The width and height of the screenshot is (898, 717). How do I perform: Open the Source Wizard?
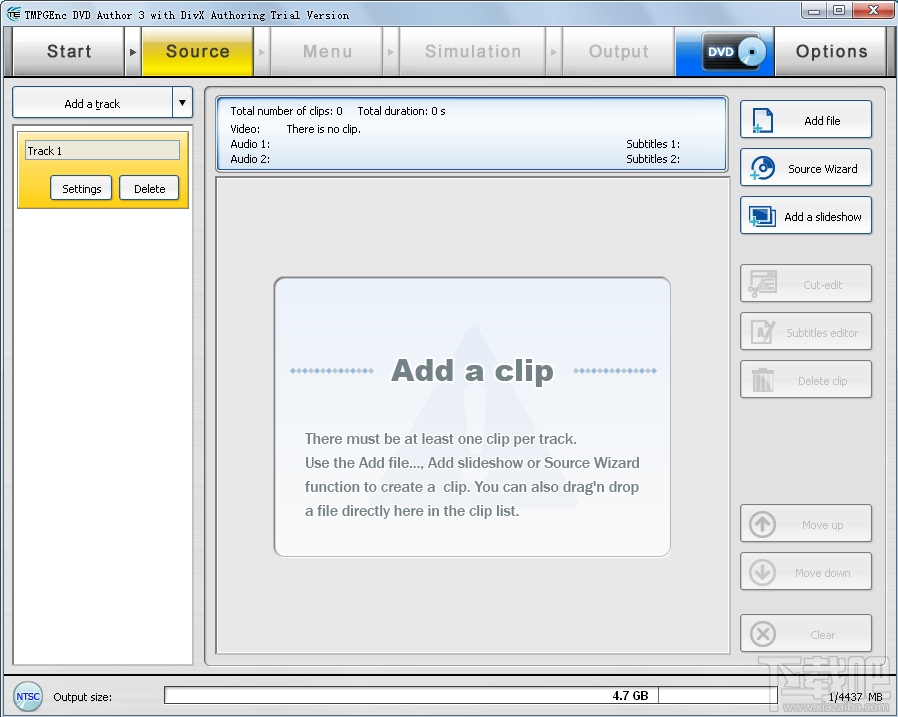[x=762, y=168]
